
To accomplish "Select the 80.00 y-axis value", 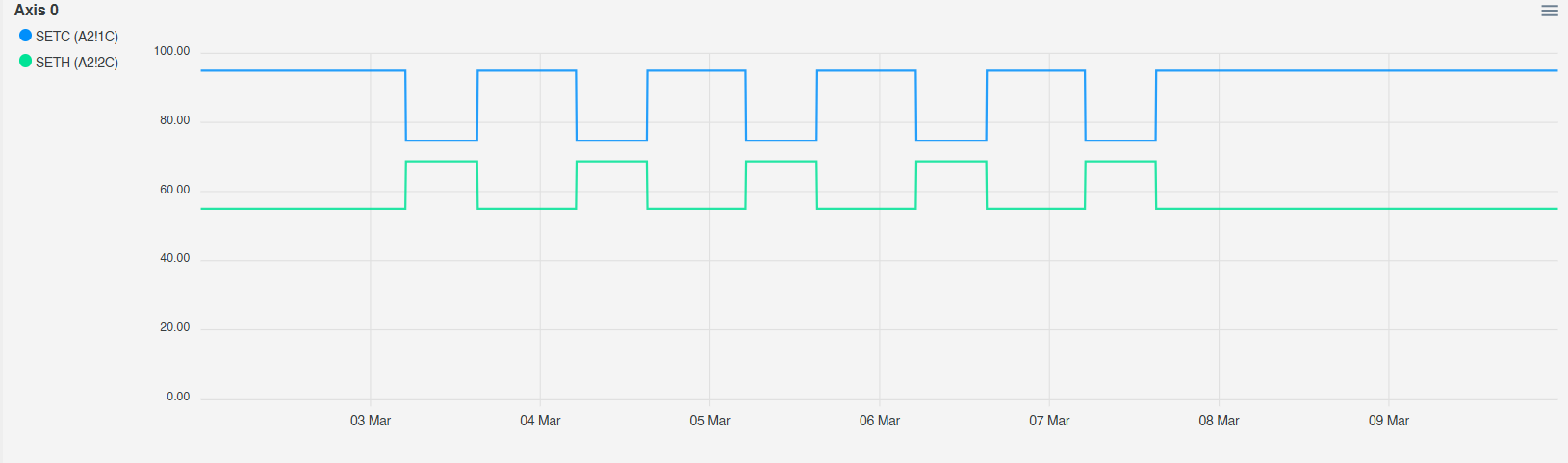I will [x=175, y=120].
